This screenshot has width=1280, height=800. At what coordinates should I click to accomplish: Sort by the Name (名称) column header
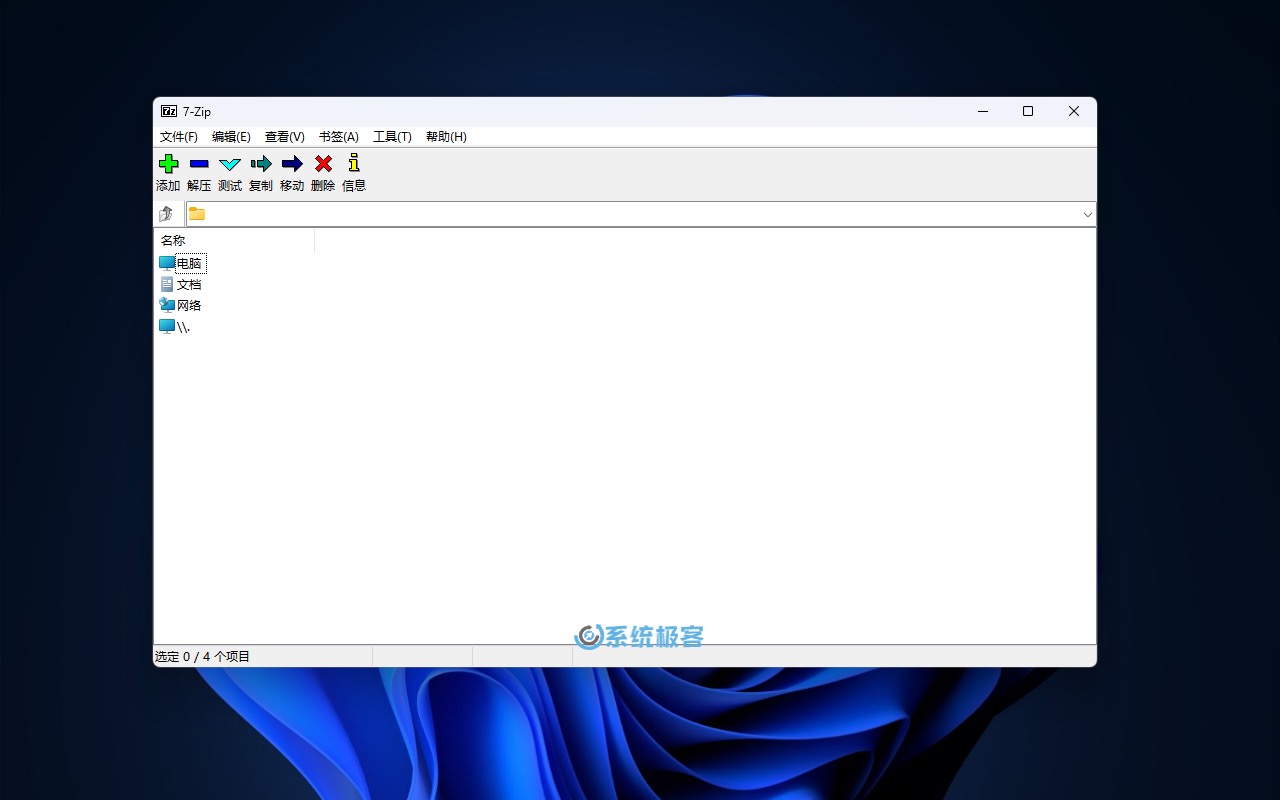tap(235, 241)
